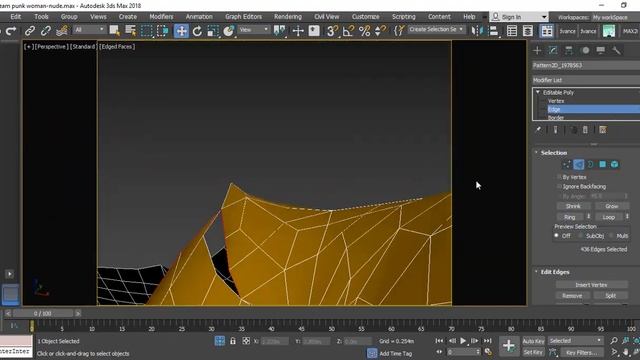Viewport: 640px width, 360px height.
Task: Toggle the Window/Crossing selection icon
Action: 162,31
